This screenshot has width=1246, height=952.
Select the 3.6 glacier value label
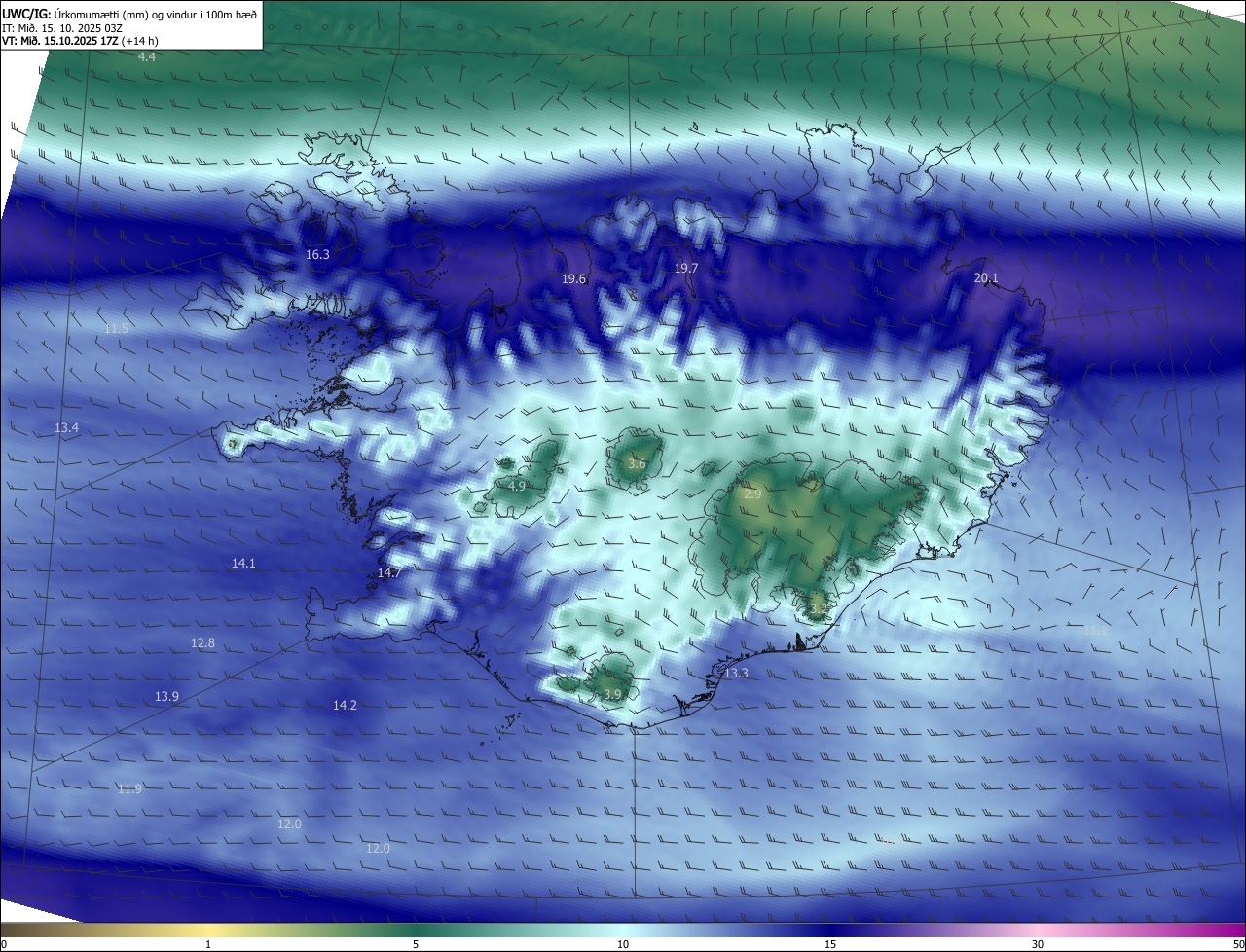tap(637, 464)
